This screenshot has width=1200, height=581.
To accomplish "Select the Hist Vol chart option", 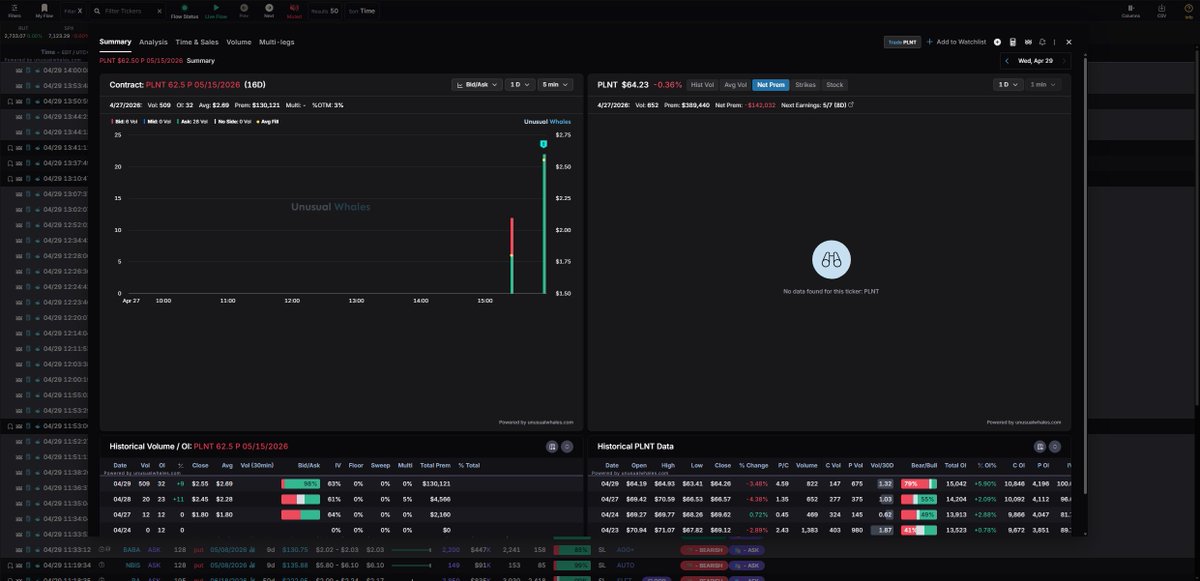I will click(703, 85).
